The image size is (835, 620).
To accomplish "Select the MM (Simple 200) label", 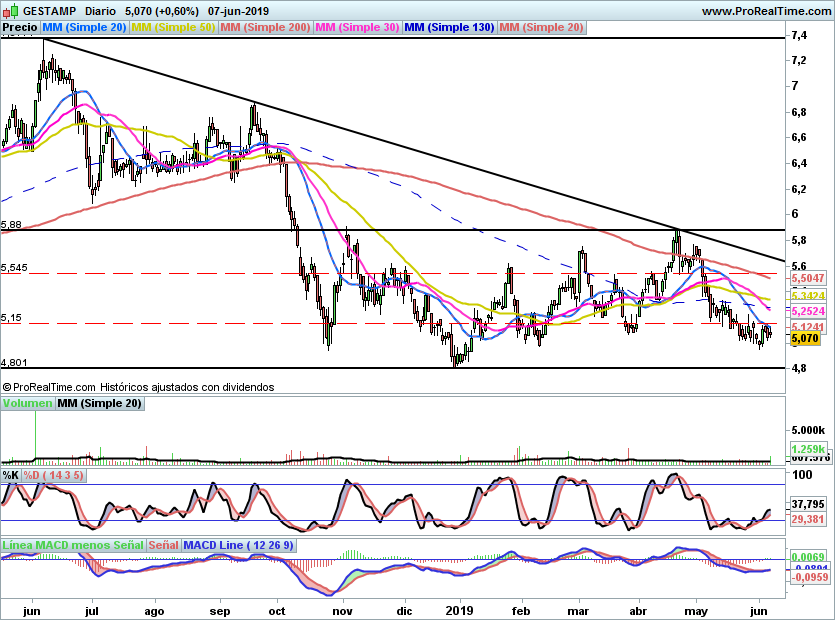I will click(265, 27).
